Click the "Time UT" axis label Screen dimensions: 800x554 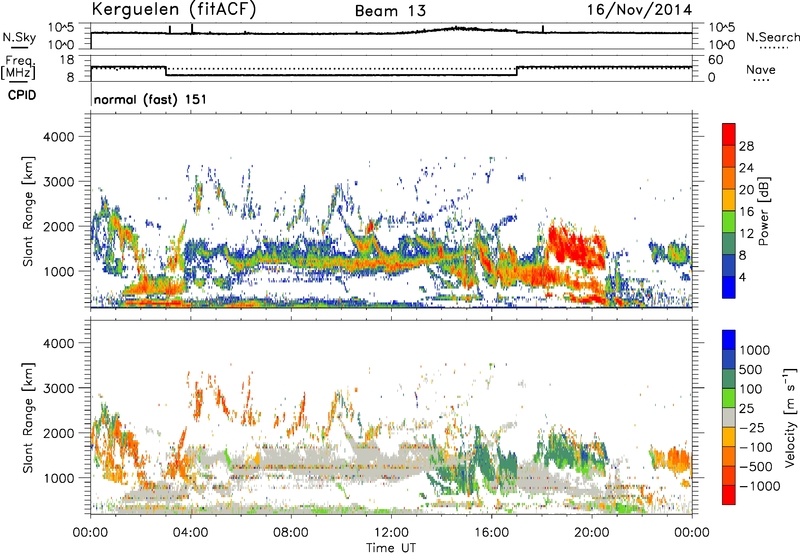pos(391,548)
